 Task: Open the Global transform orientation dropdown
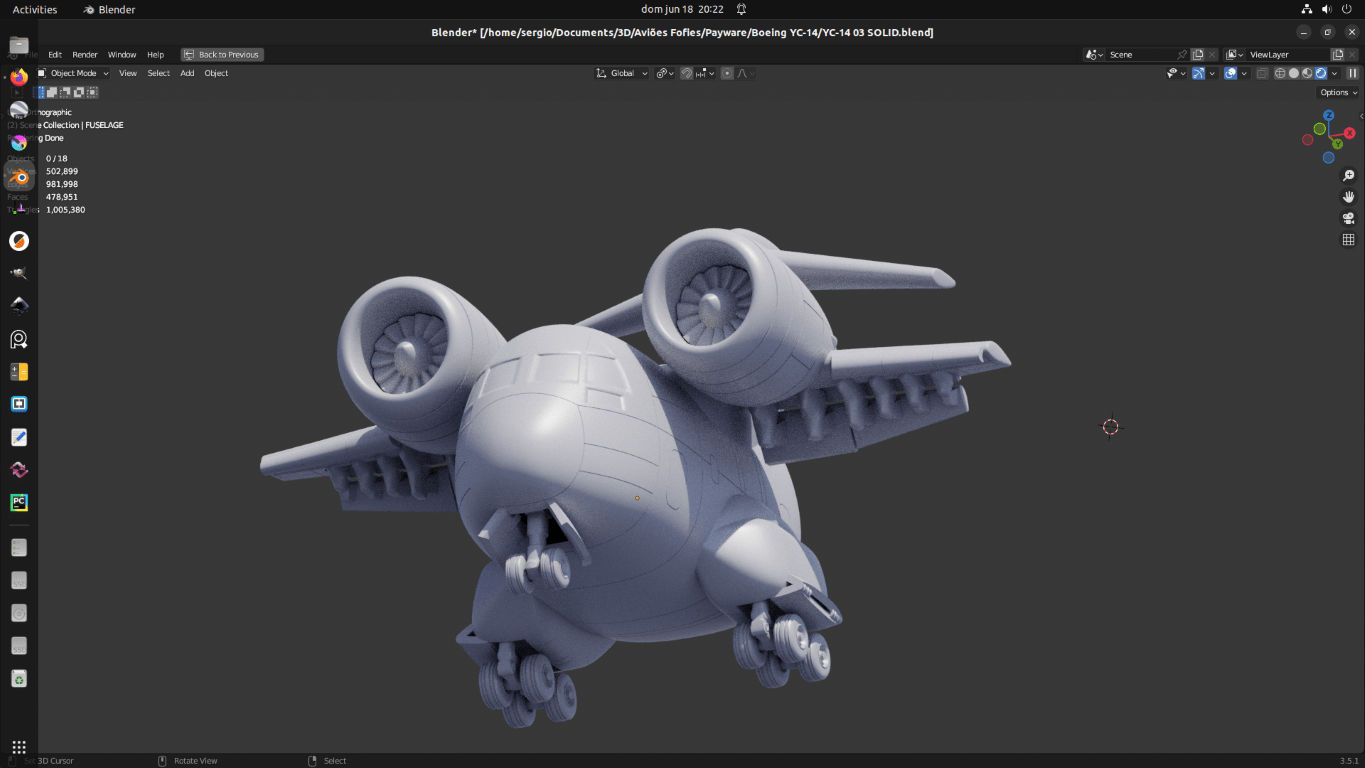[x=622, y=73]
